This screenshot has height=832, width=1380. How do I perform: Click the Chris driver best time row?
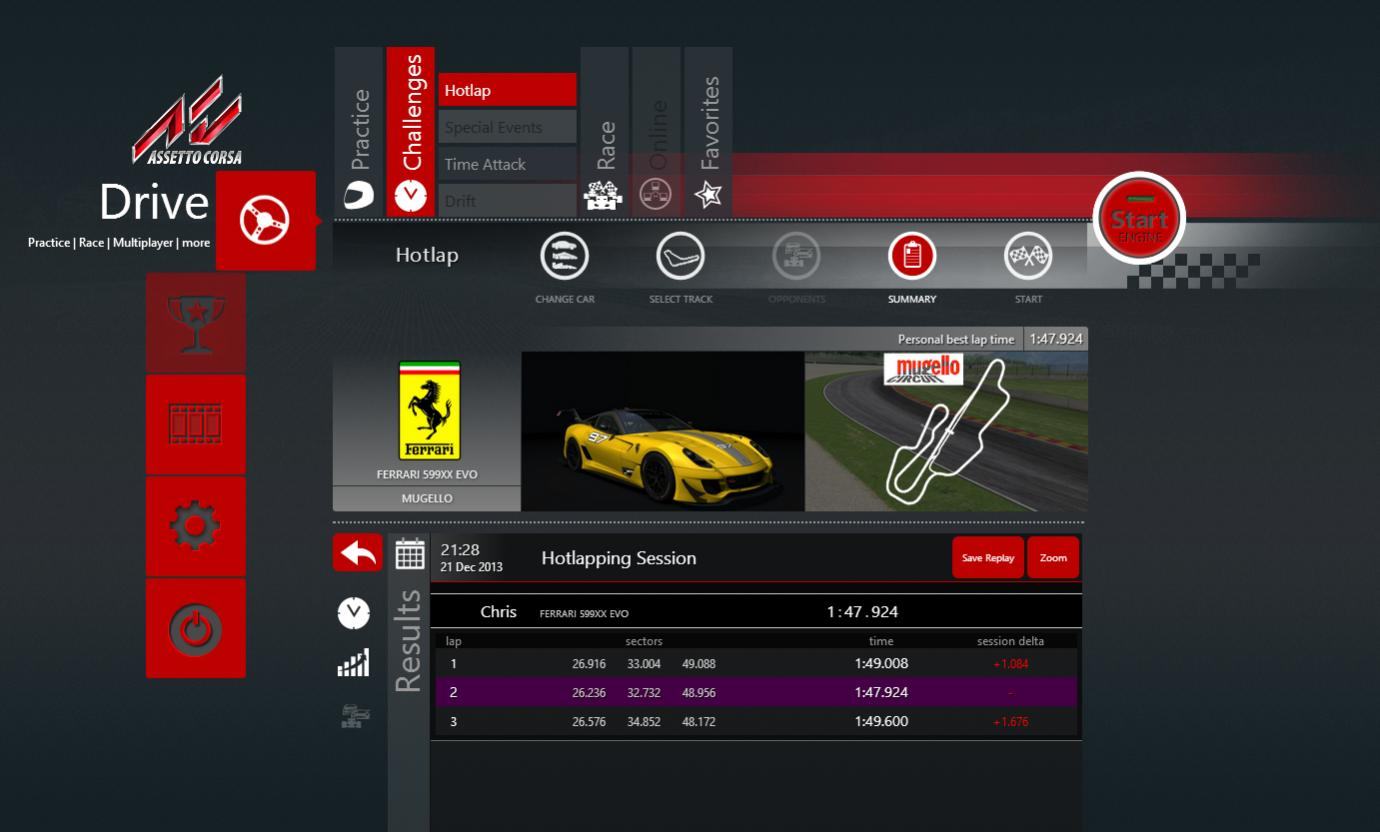[x=756, y=612]
